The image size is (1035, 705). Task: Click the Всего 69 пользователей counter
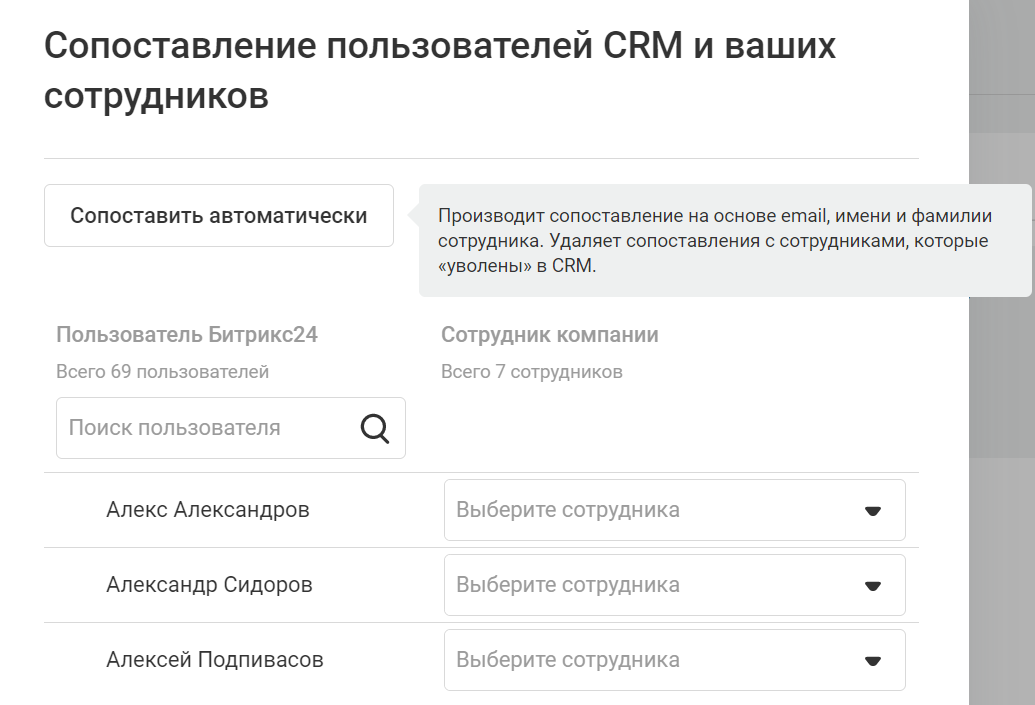click(163, 372)
